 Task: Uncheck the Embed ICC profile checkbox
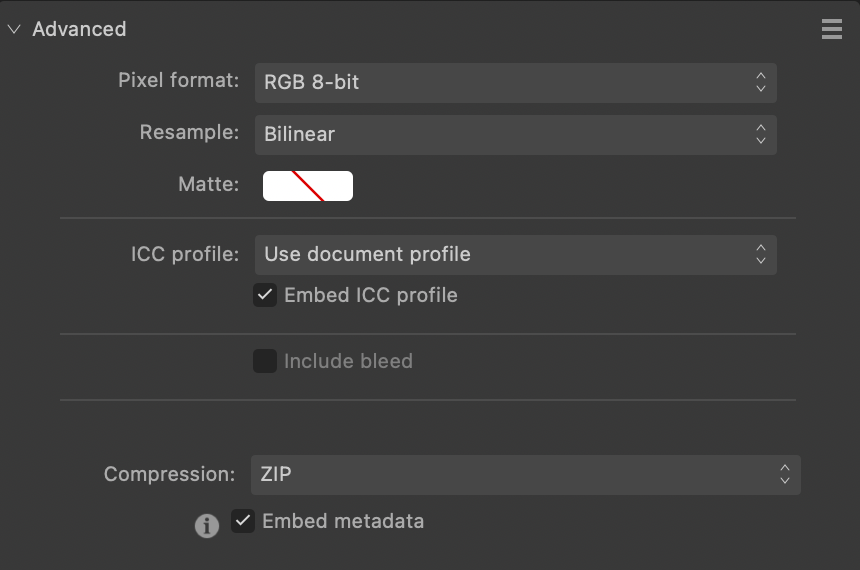[x=265, y=295]
